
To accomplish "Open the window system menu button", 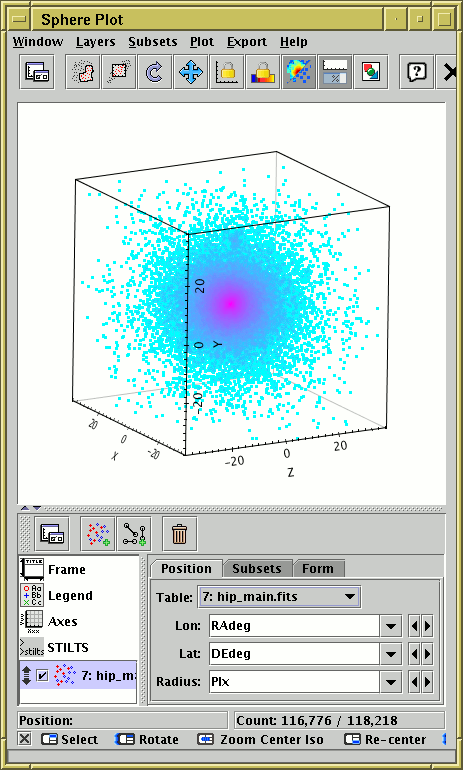I will [19, 19].
